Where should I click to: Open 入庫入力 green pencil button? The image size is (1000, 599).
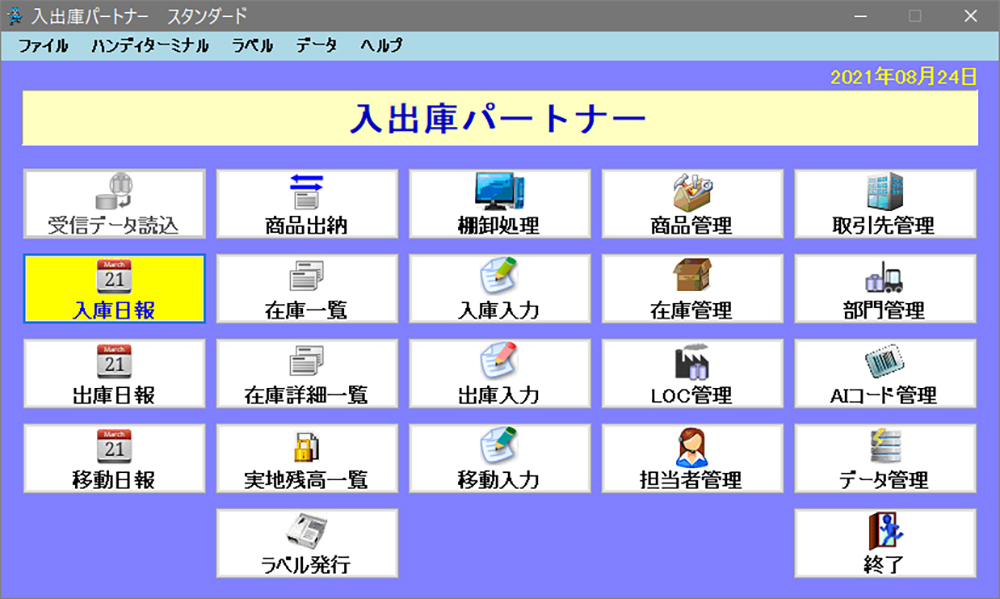(x=499, y=289)
